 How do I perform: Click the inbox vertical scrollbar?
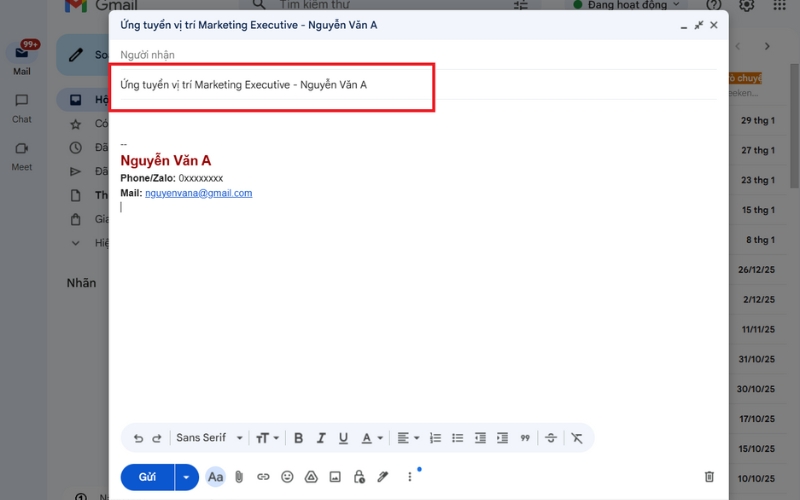[x=794, y=125]
